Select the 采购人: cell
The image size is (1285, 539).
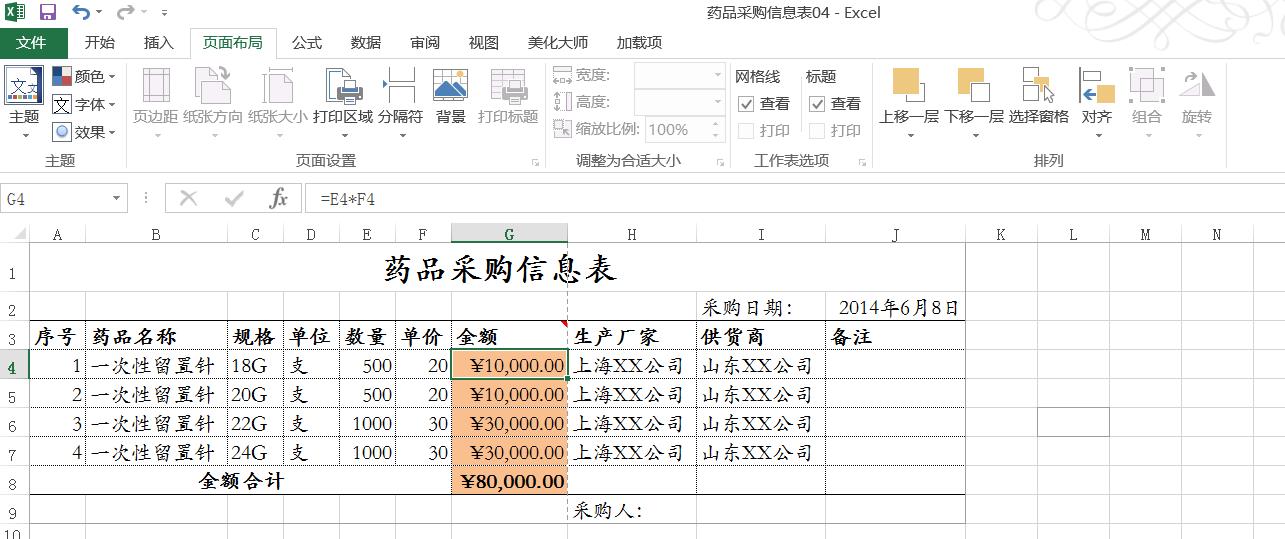point(631,510)
